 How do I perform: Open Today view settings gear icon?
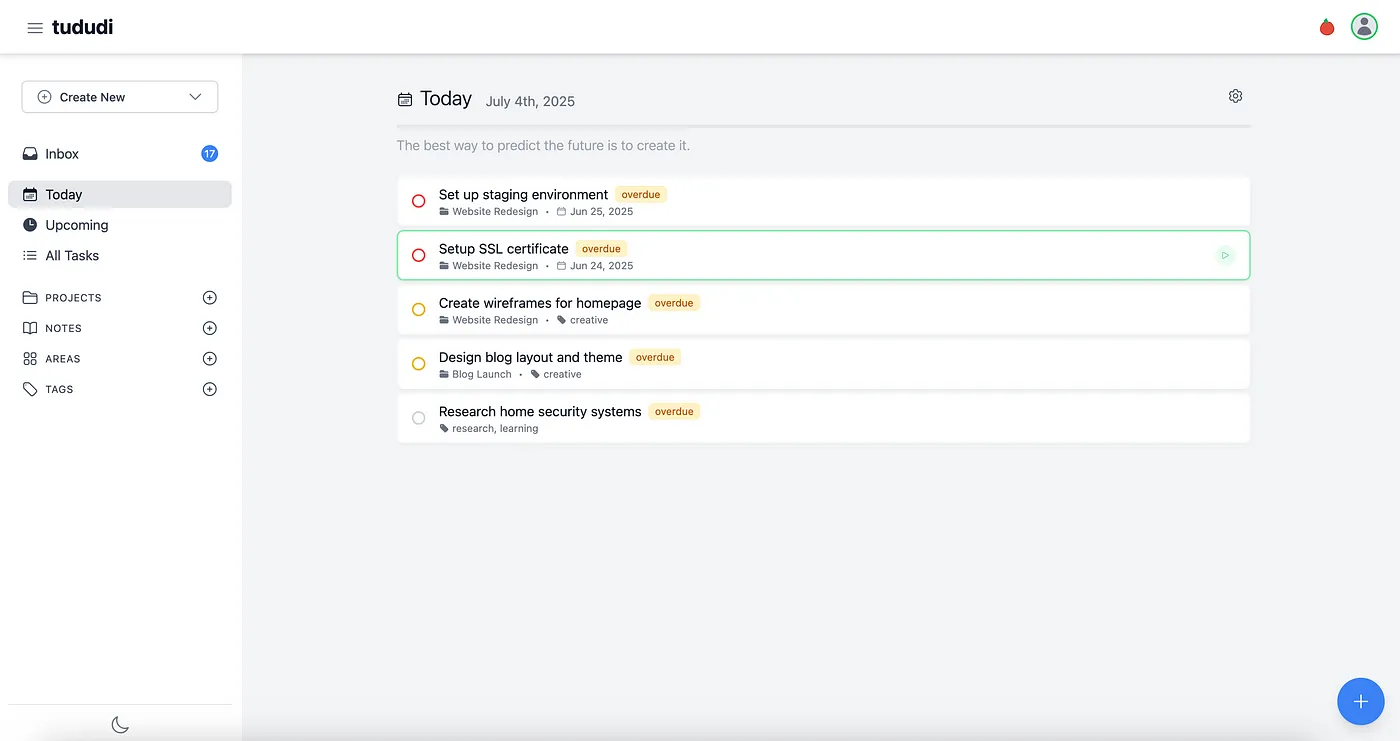(1235, 96)
